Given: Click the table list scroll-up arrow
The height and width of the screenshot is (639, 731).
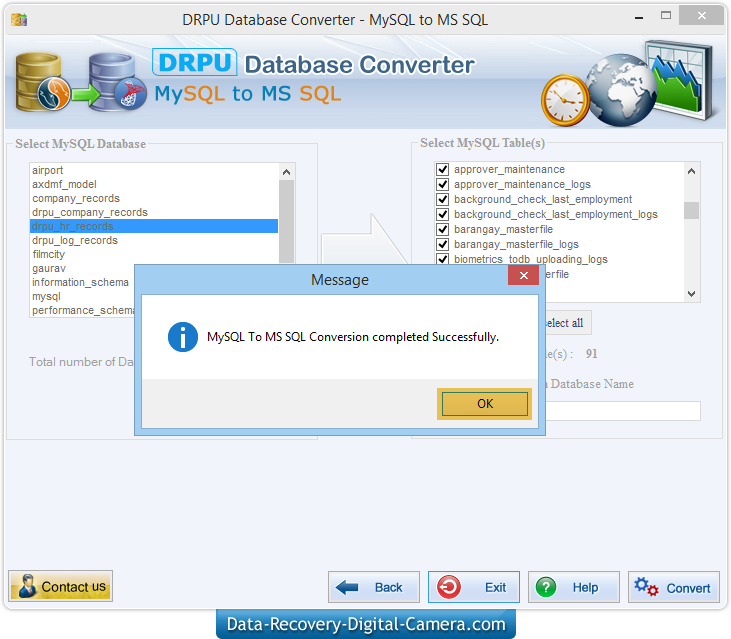Looking at the screenshot, I should coord(692,171).
